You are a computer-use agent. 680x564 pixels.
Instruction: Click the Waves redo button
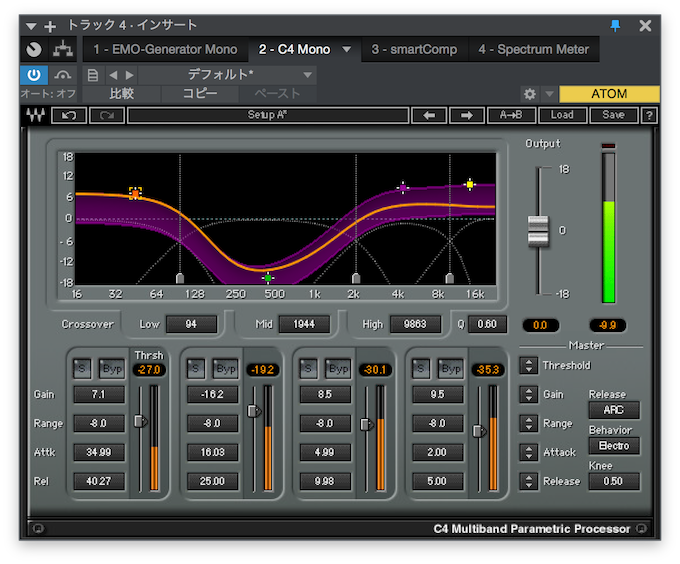[107, 115]
